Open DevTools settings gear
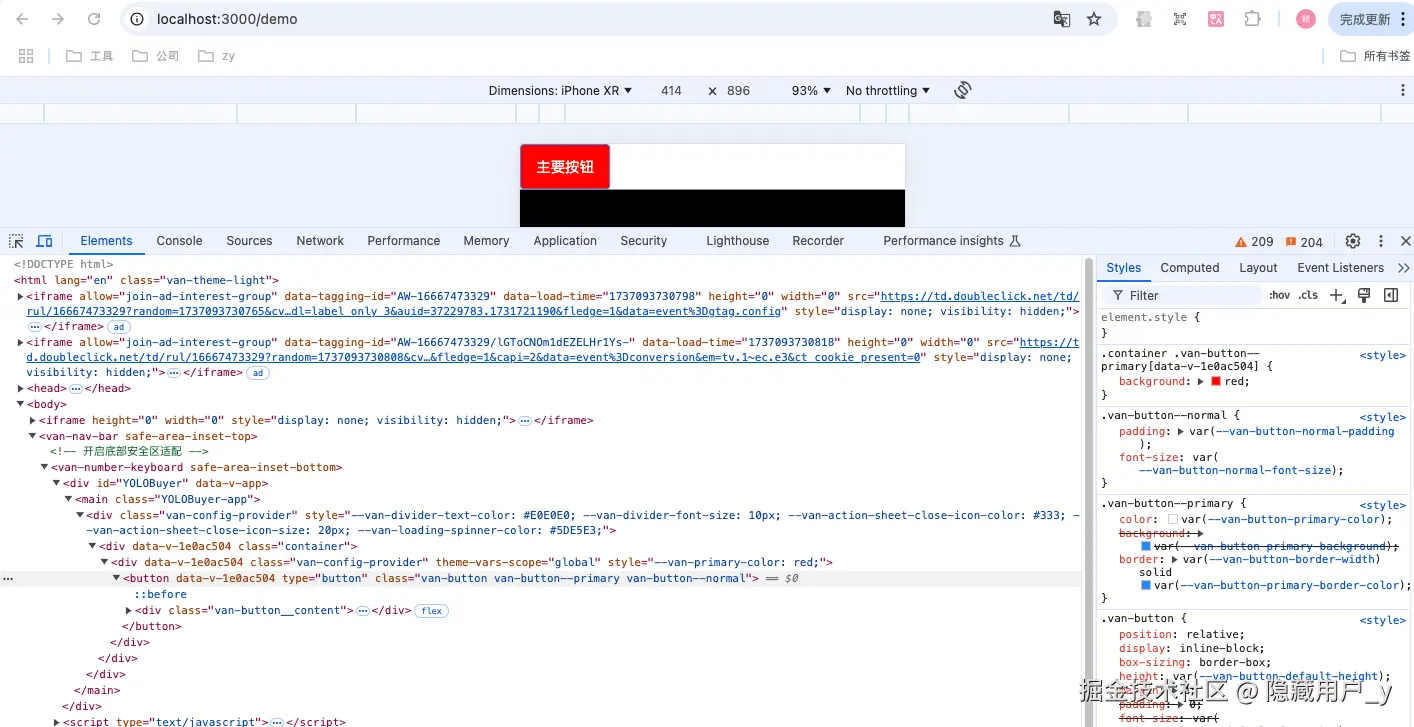 tap(1353, 241)
